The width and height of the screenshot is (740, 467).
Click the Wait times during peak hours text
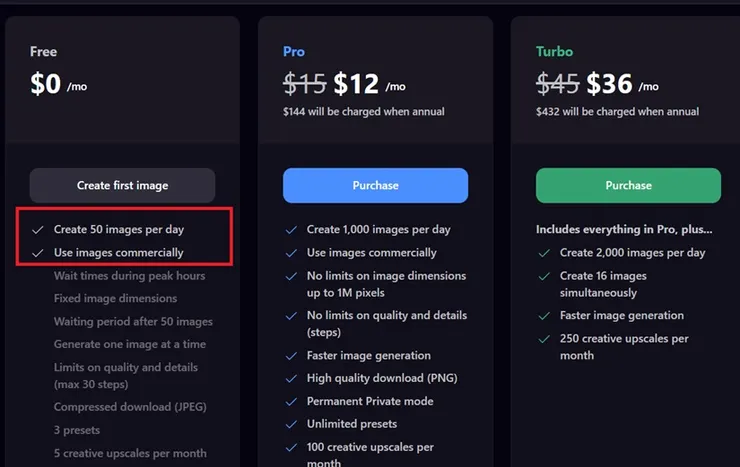pos(130,276)
